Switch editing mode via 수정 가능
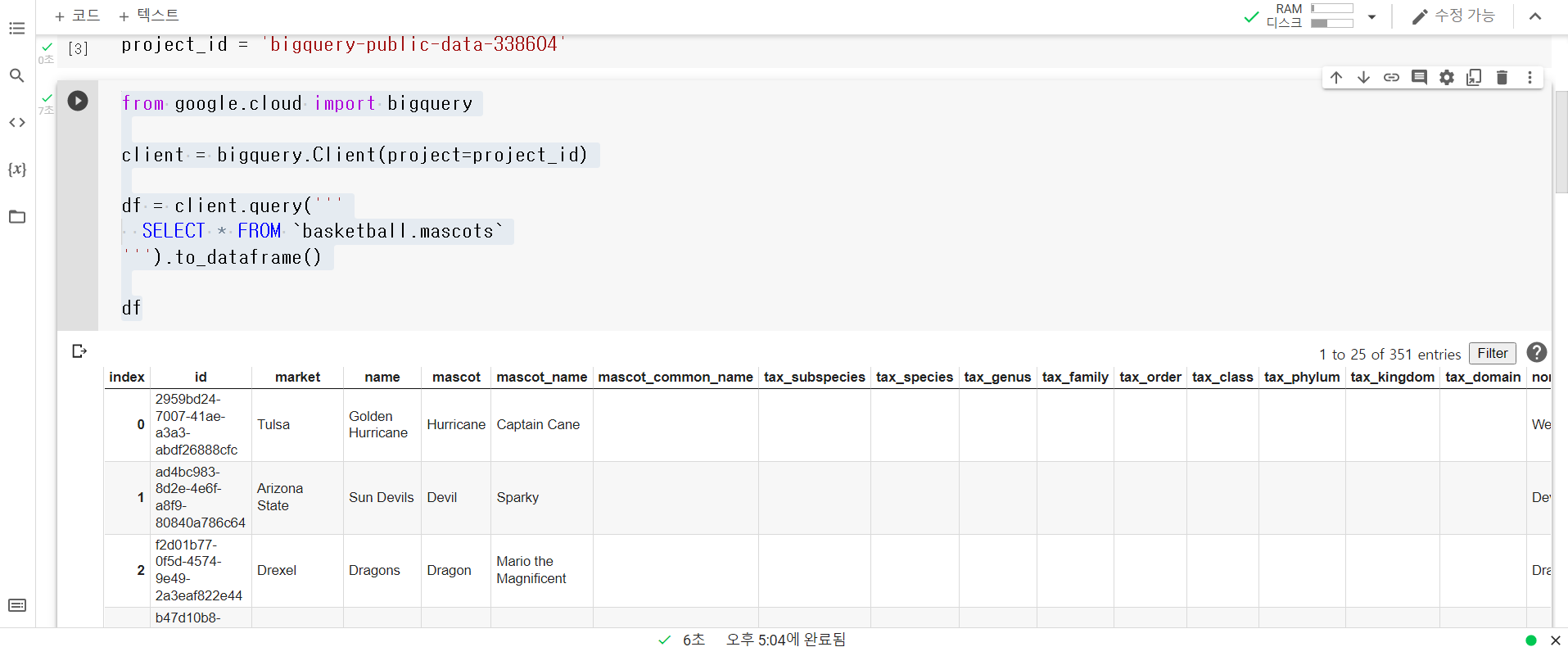The height and width of the screenshot is (647, 1568). pyautogui.click(x=1453, y=16)
